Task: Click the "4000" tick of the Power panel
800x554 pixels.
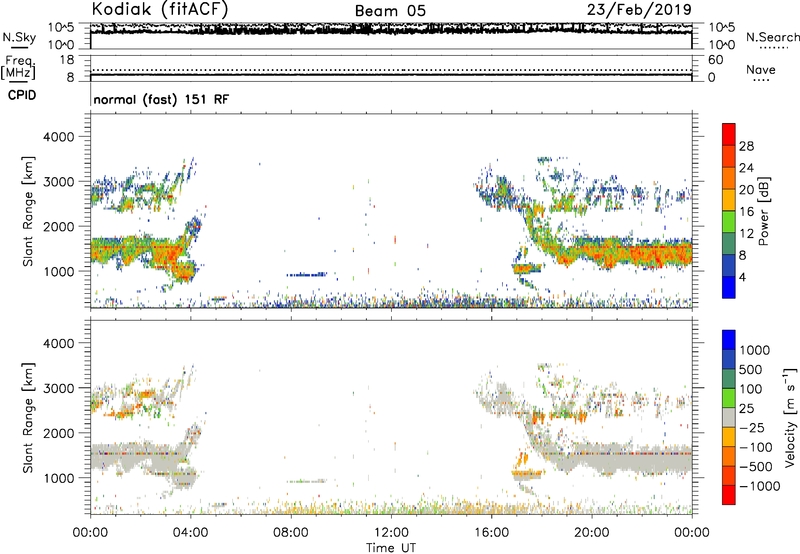Action: [58, 137]
